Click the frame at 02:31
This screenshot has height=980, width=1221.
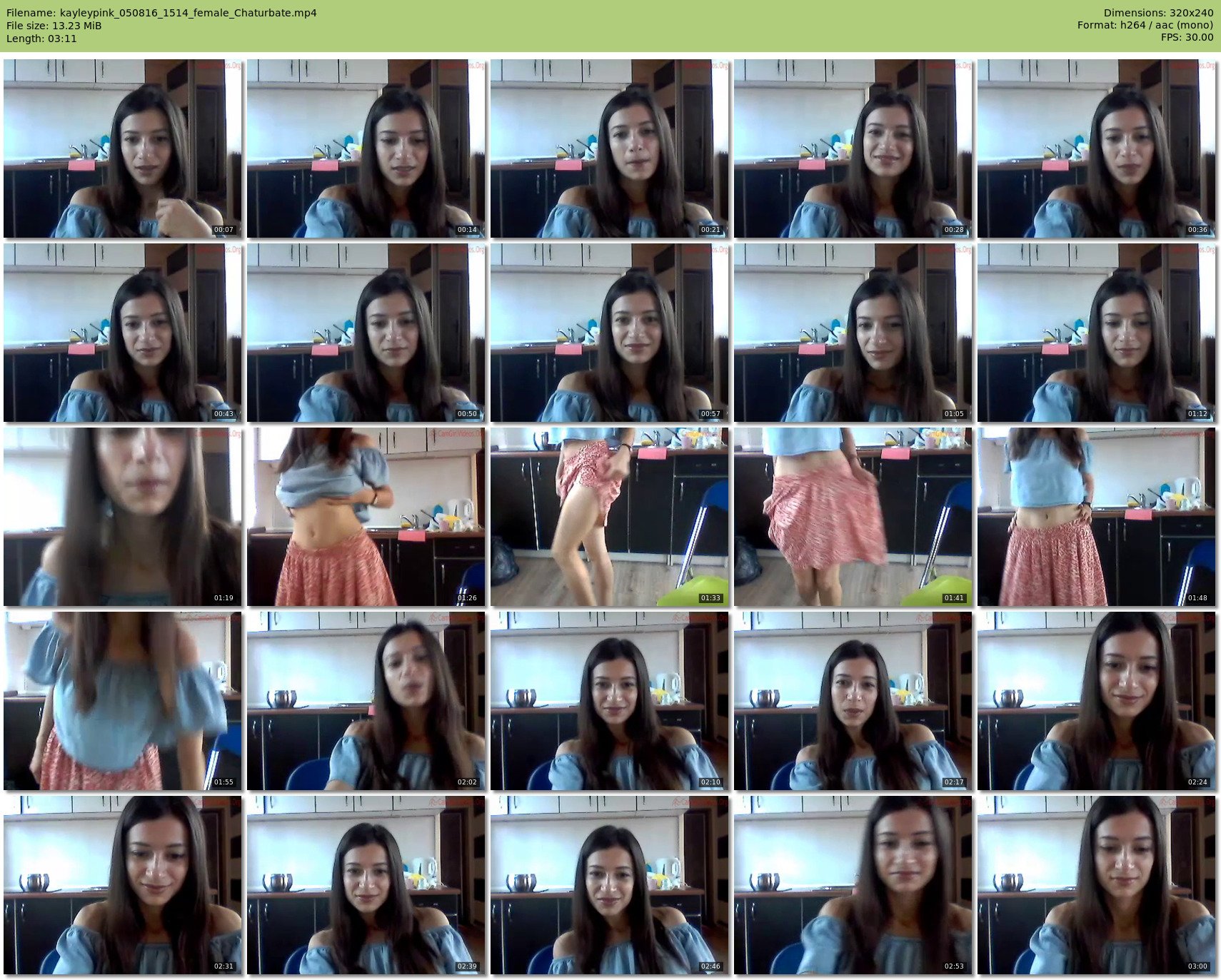pyautogui.click(x=123, y=885)
